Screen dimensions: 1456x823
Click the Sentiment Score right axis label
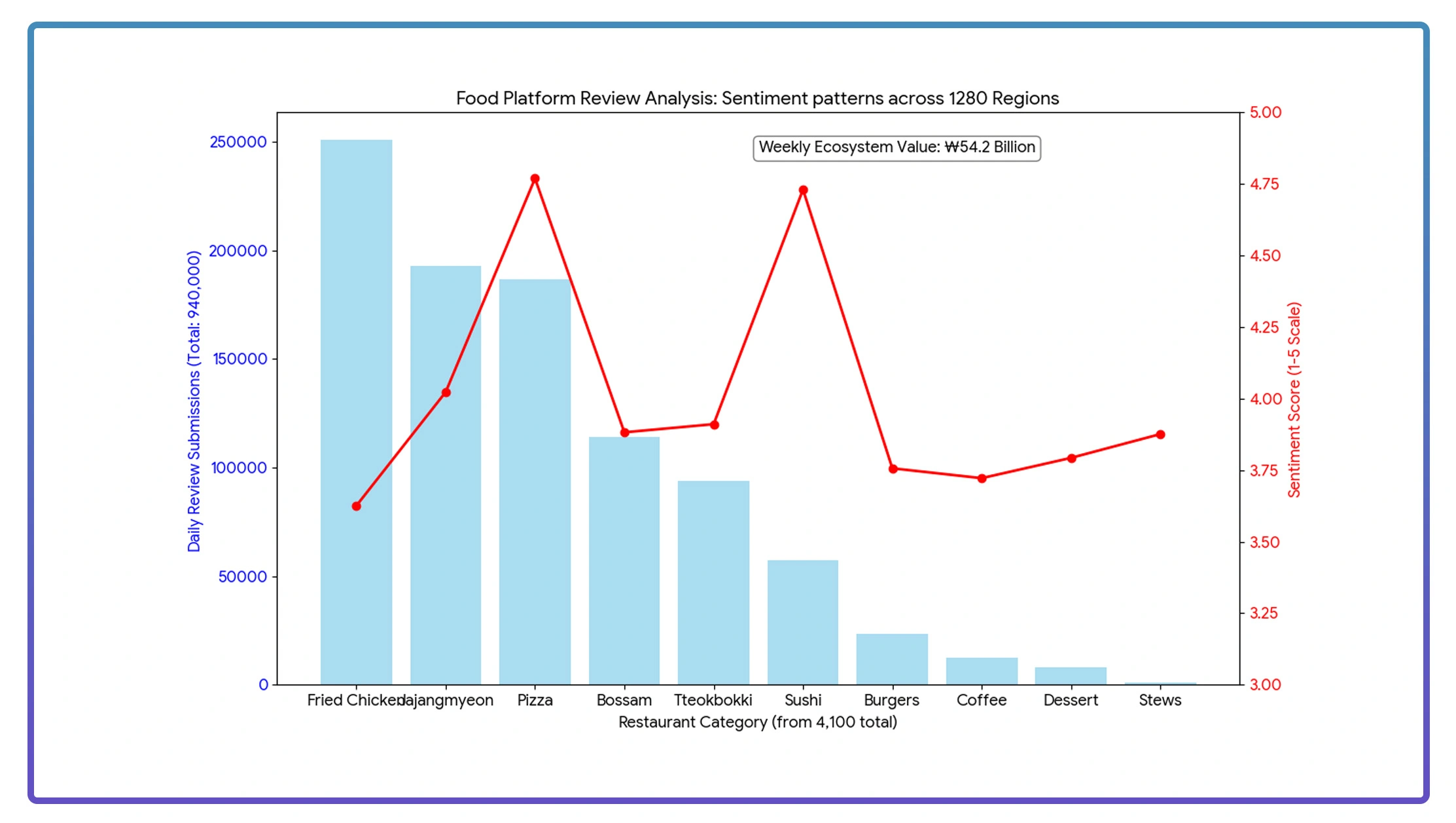tap(1294, 399)
